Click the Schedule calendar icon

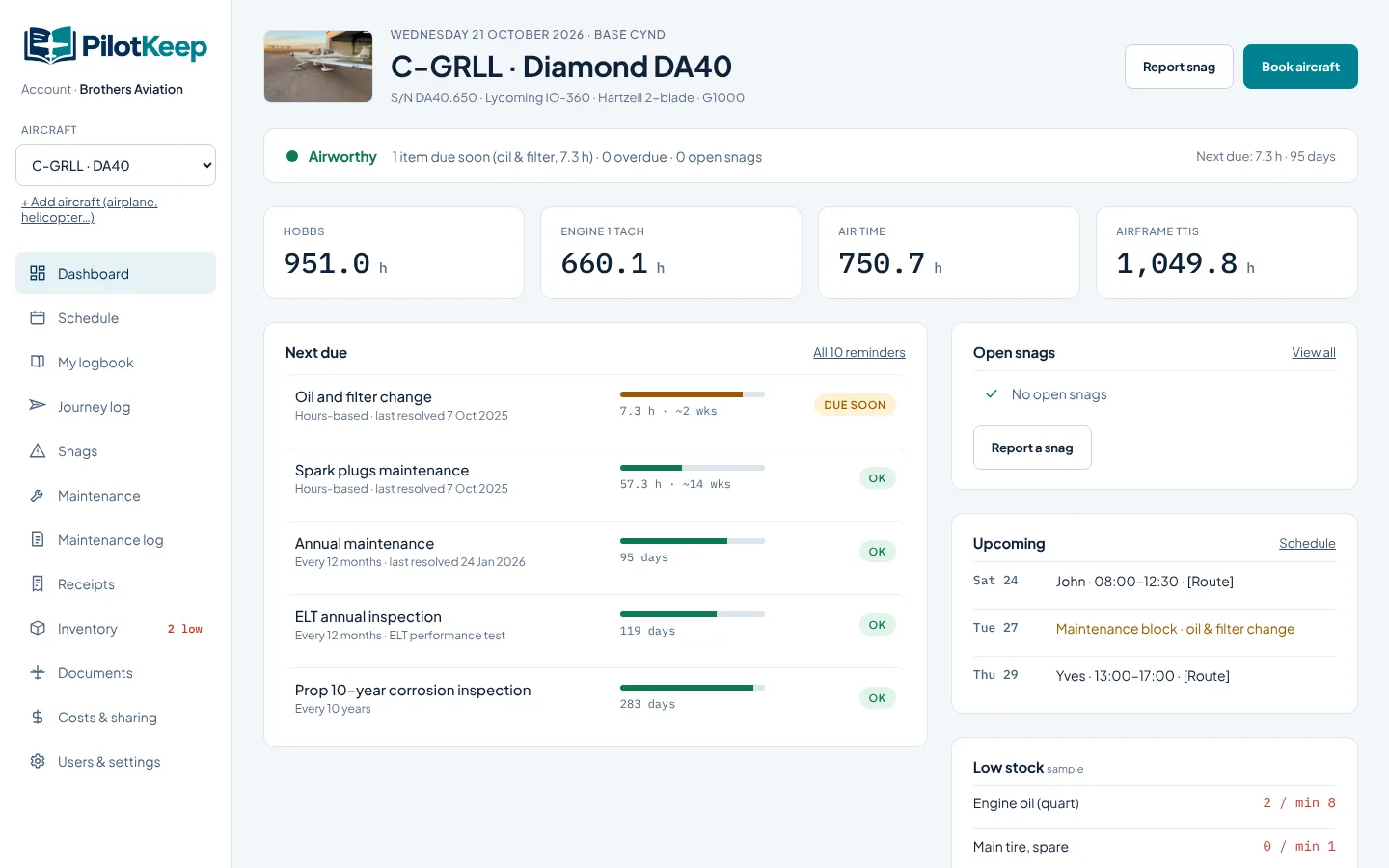click(x=38, y=317)
